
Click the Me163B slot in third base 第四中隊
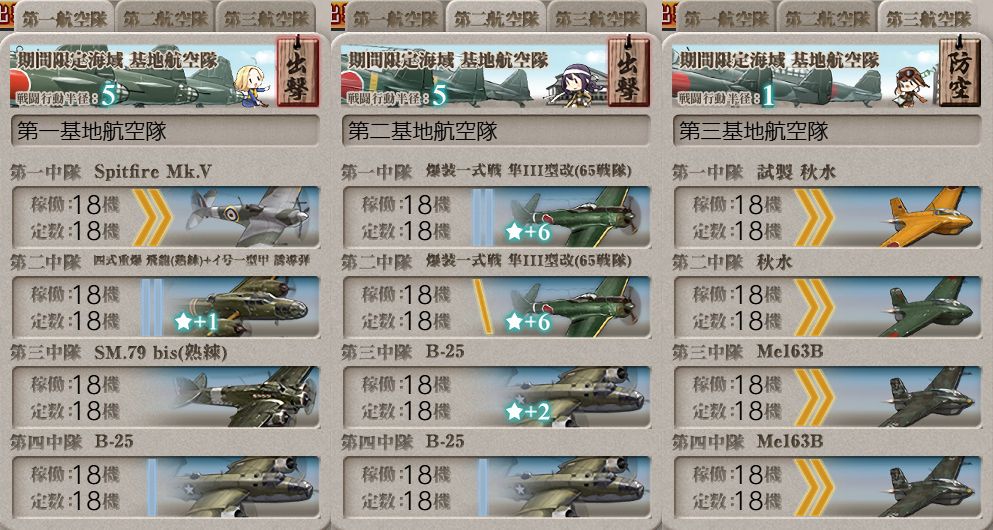(x=828, y=486)
